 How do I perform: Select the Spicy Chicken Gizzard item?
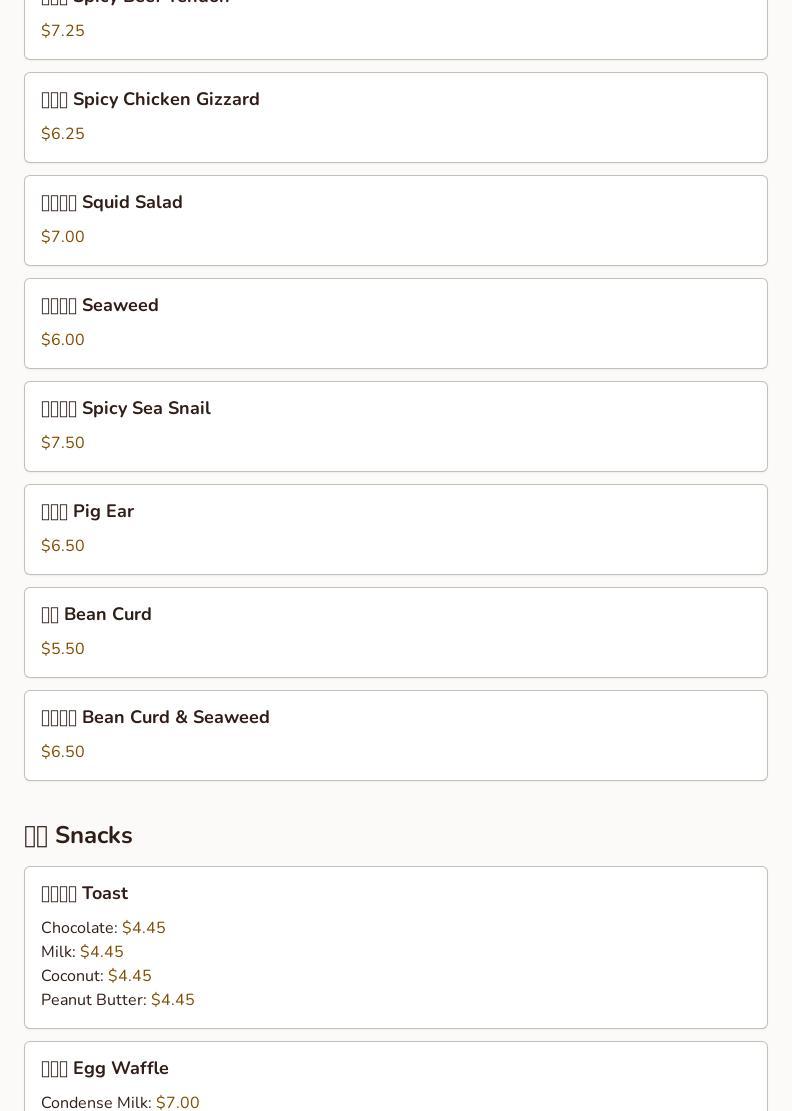(396, 118)
